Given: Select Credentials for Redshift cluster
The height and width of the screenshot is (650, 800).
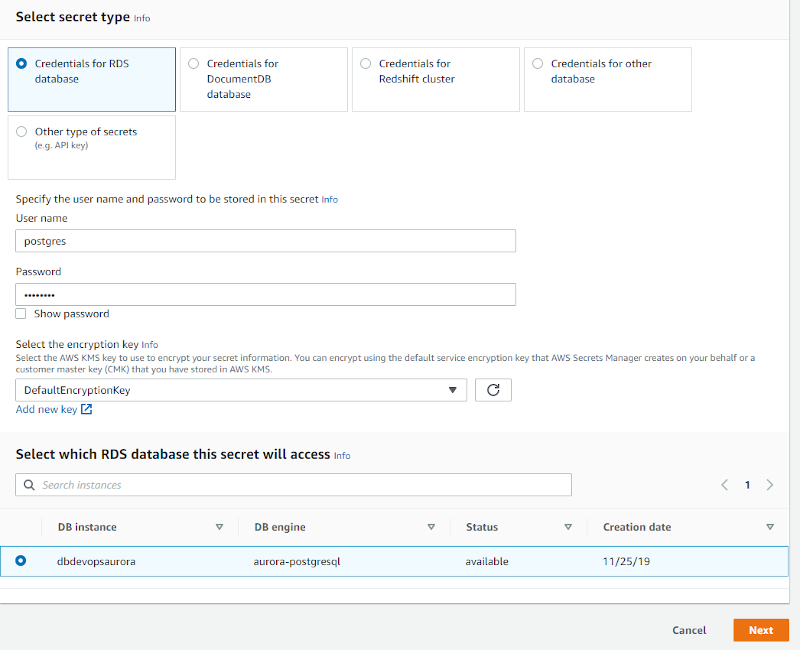Looking at the screenshot, I should click(x=365, y=63).
